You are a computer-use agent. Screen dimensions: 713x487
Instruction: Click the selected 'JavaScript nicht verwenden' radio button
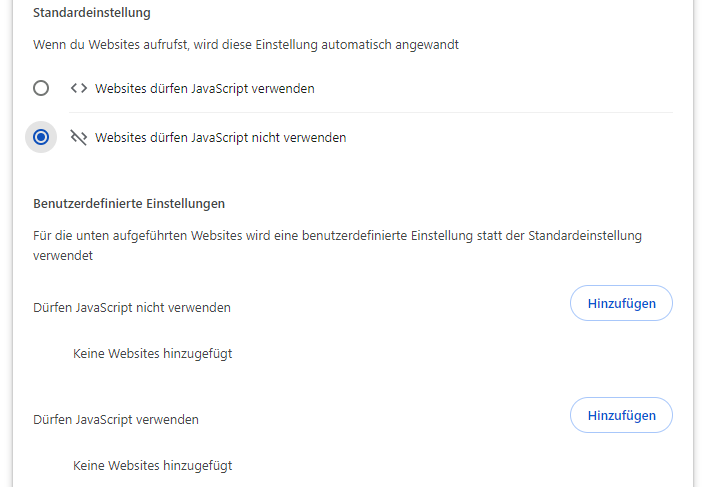click(41, 137)
